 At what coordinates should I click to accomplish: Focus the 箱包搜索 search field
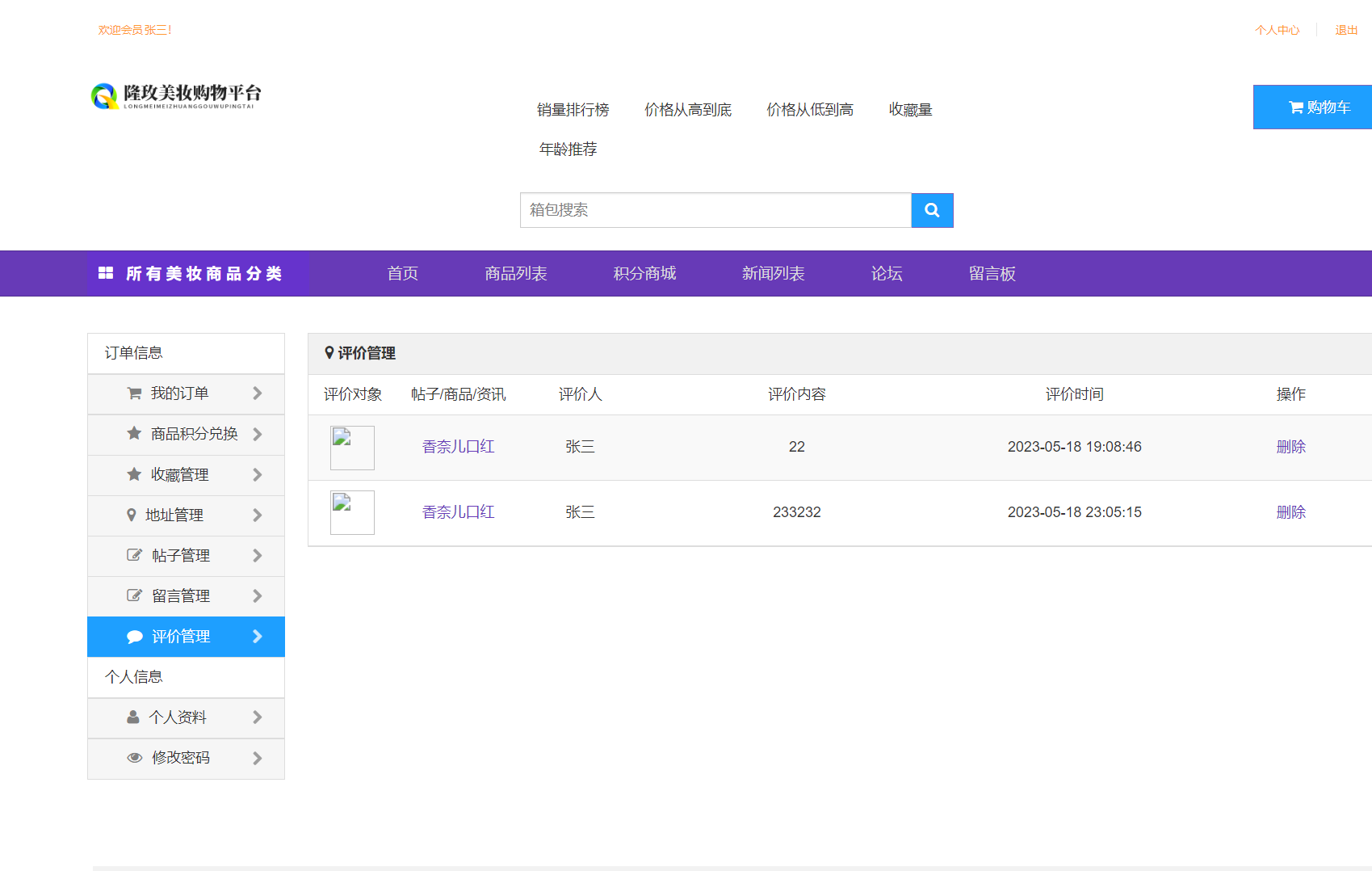(715, 210)
